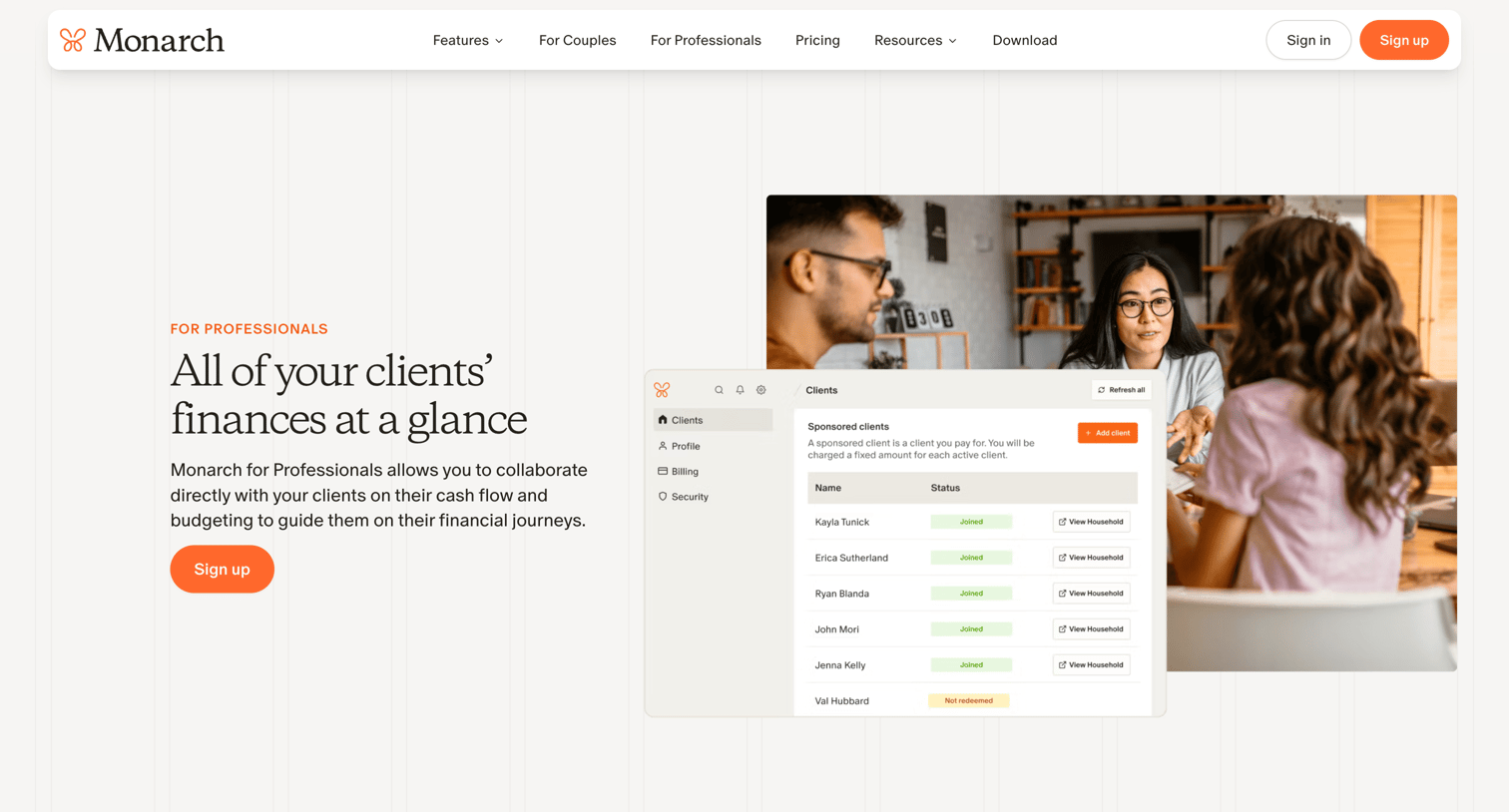Click the Ryan Blanda client name
Viewport: 1509px width, 812px height.
coord(842,594)
